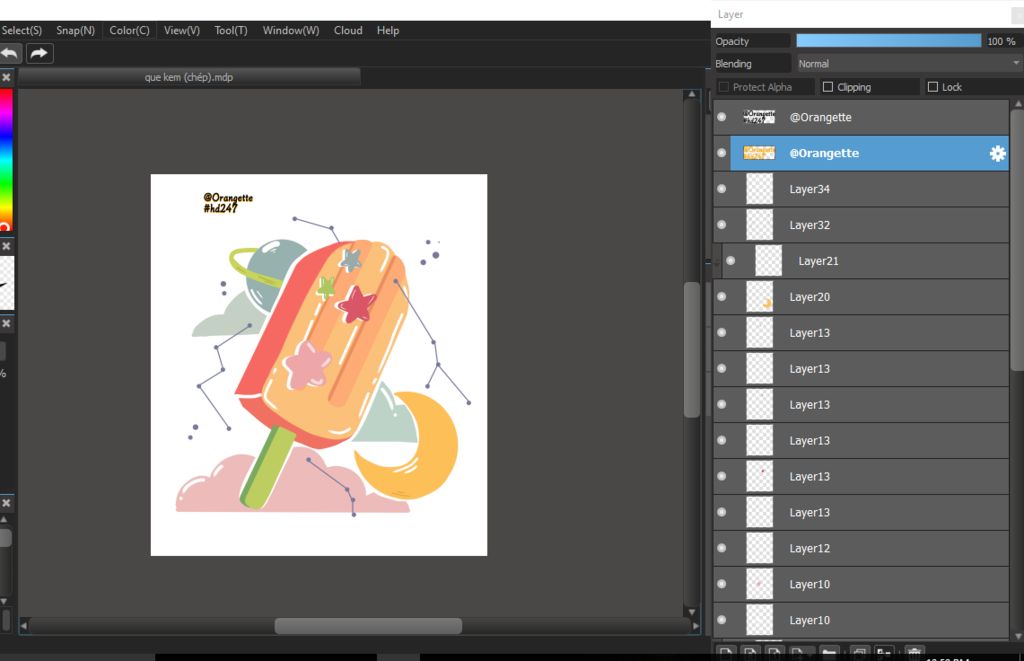Open the Color(C) menu
This screenshot has width=1024, height=661.
click(129, 30)
